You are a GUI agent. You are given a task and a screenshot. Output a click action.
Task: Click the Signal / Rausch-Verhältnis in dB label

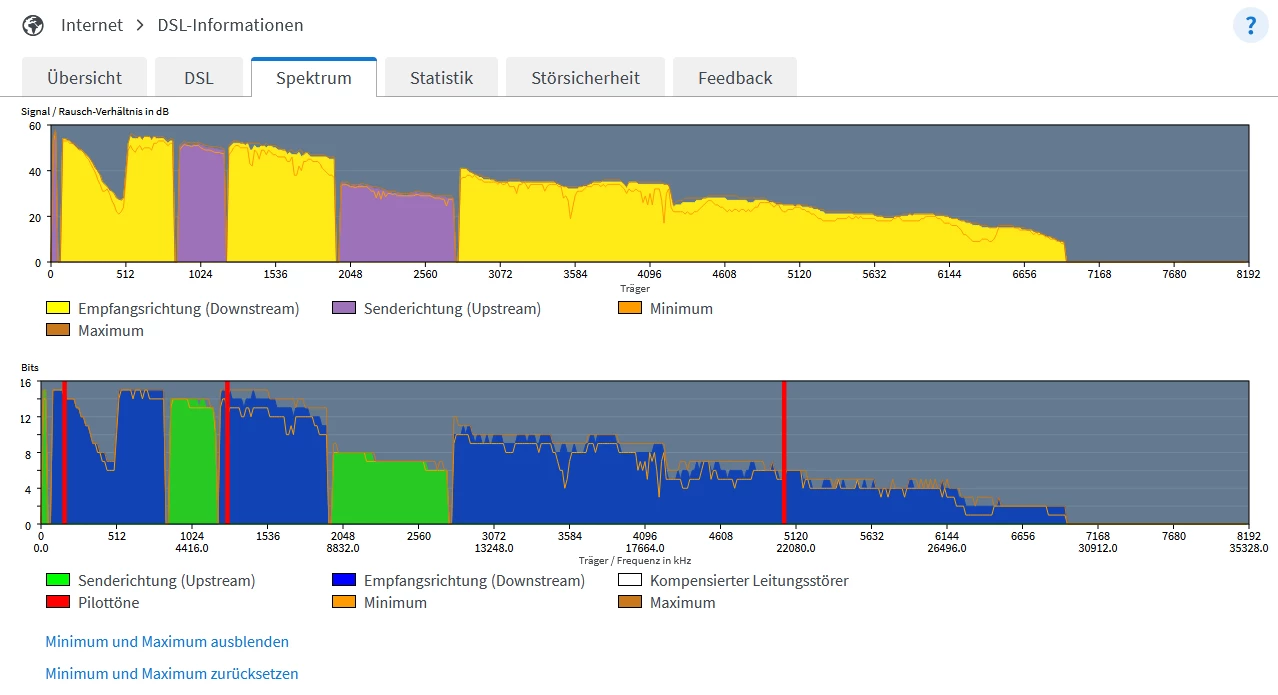click(x=95, y=111)
